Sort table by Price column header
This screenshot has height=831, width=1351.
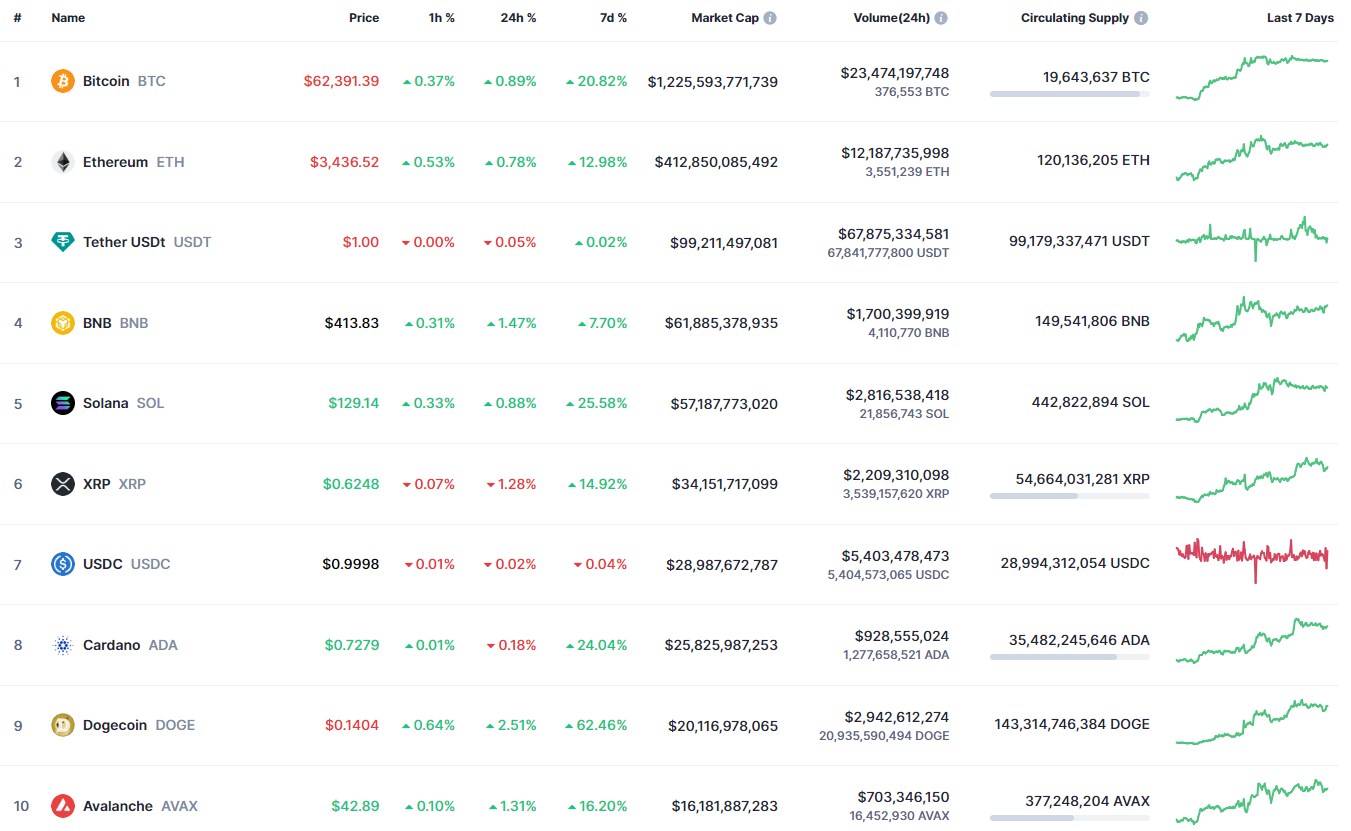364,18
